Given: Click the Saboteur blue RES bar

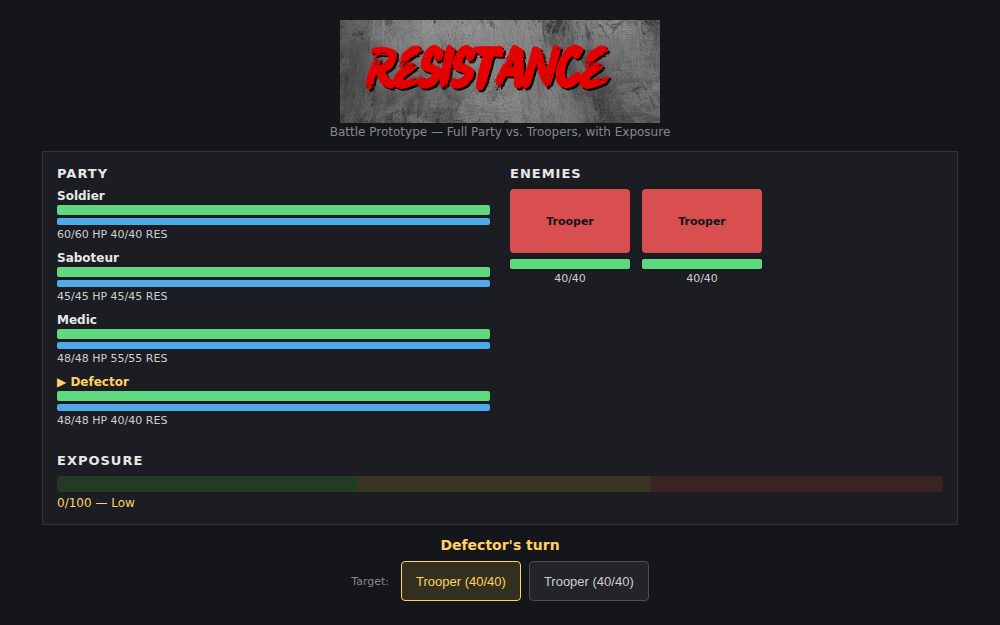Looking at the screenshot, I should tap(273, 284).
